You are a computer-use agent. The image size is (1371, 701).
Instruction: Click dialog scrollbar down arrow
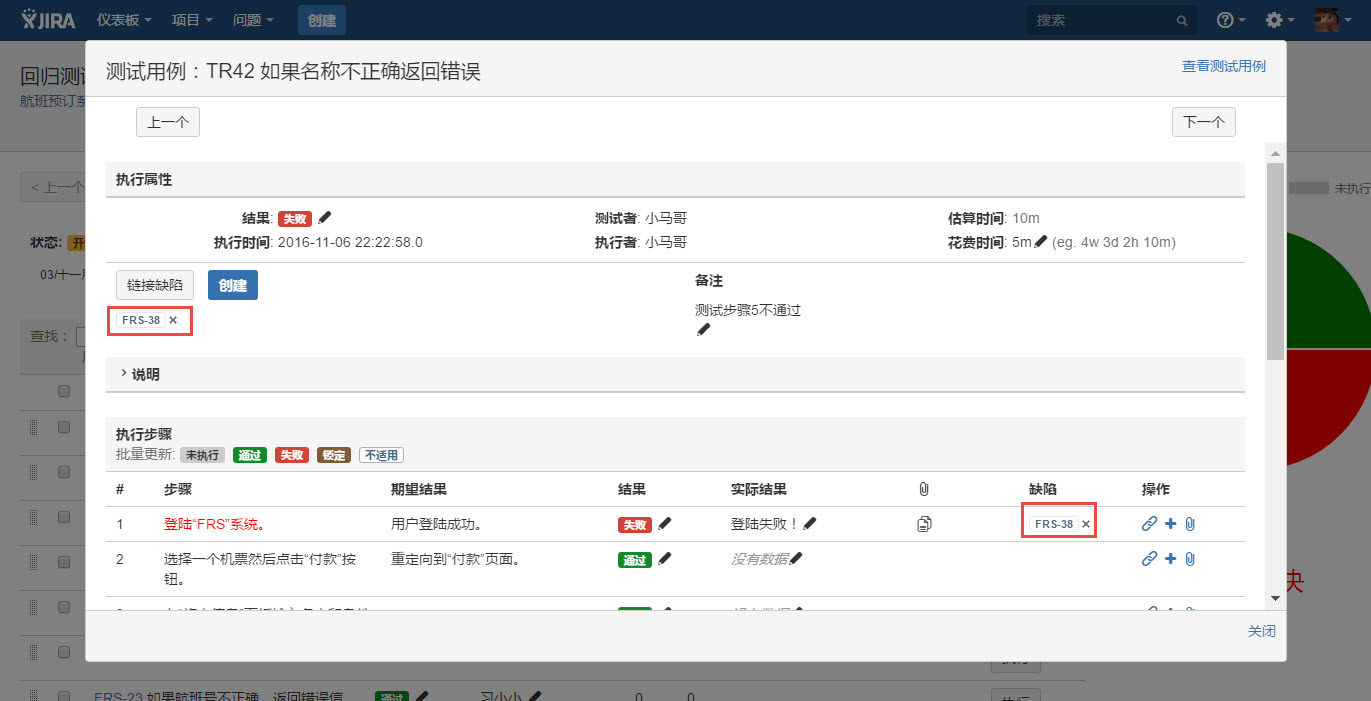[1274, 597]
